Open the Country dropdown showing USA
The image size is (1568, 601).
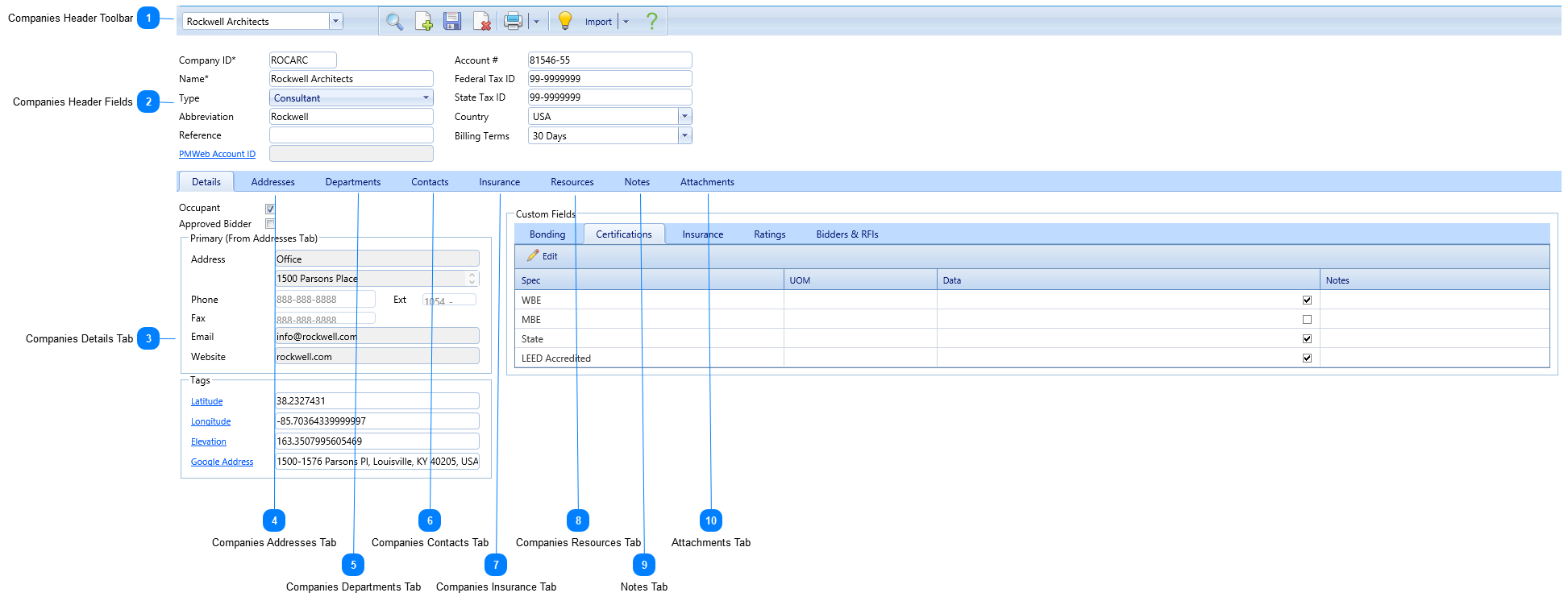pyautogui.click(x=685, y=116)
